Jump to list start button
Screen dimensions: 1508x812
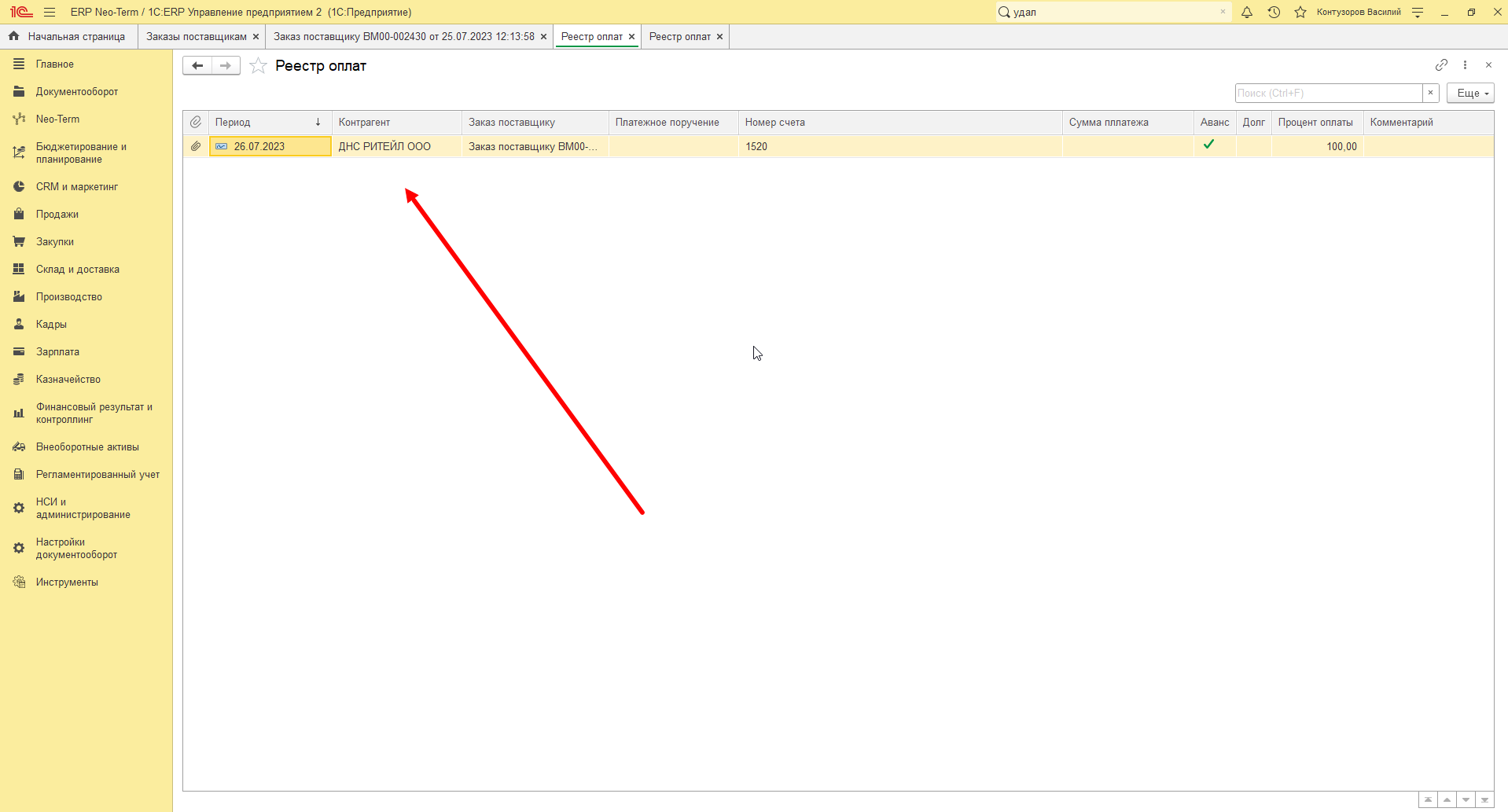tap(1428, 799)
